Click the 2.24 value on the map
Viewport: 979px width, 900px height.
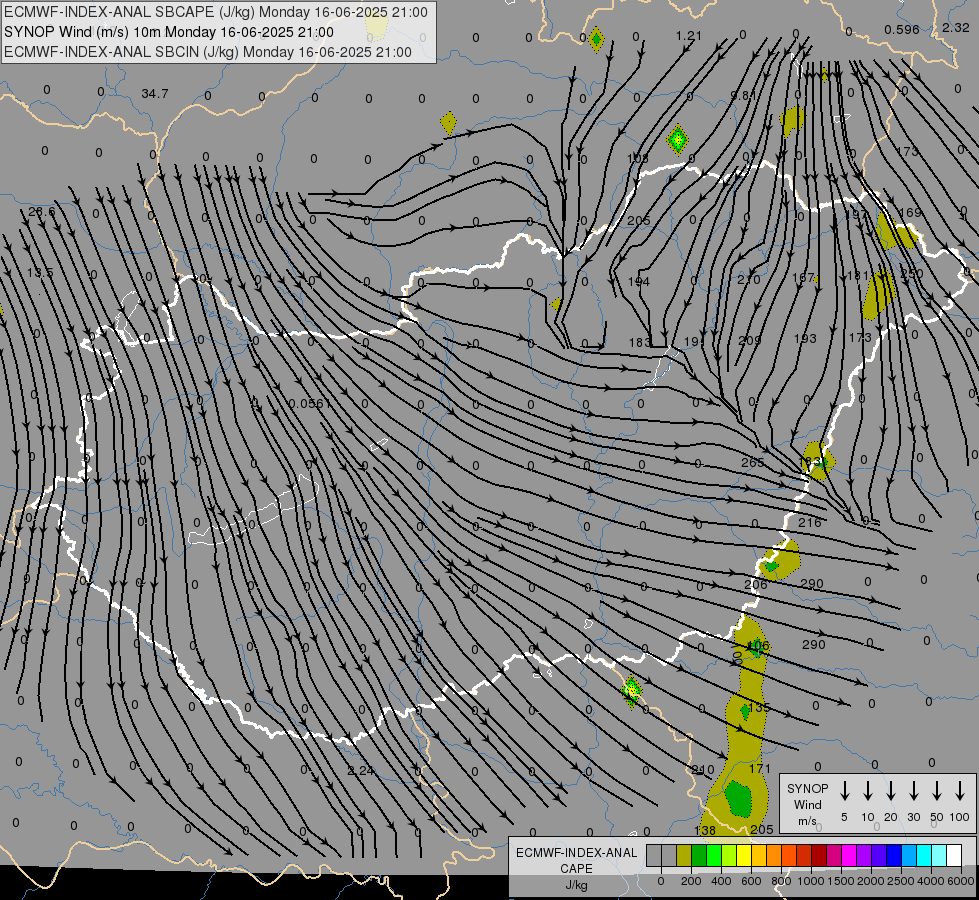point(361,771)
